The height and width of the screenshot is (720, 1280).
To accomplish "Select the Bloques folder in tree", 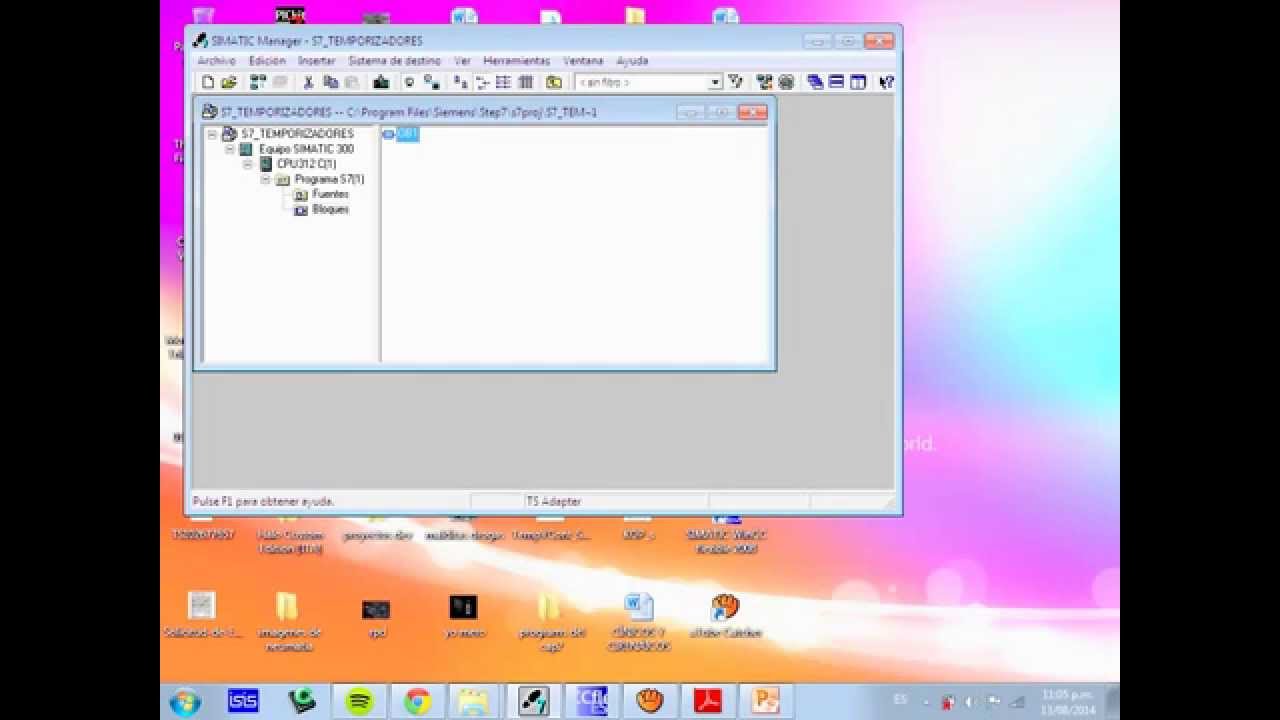I will point(330,210).
